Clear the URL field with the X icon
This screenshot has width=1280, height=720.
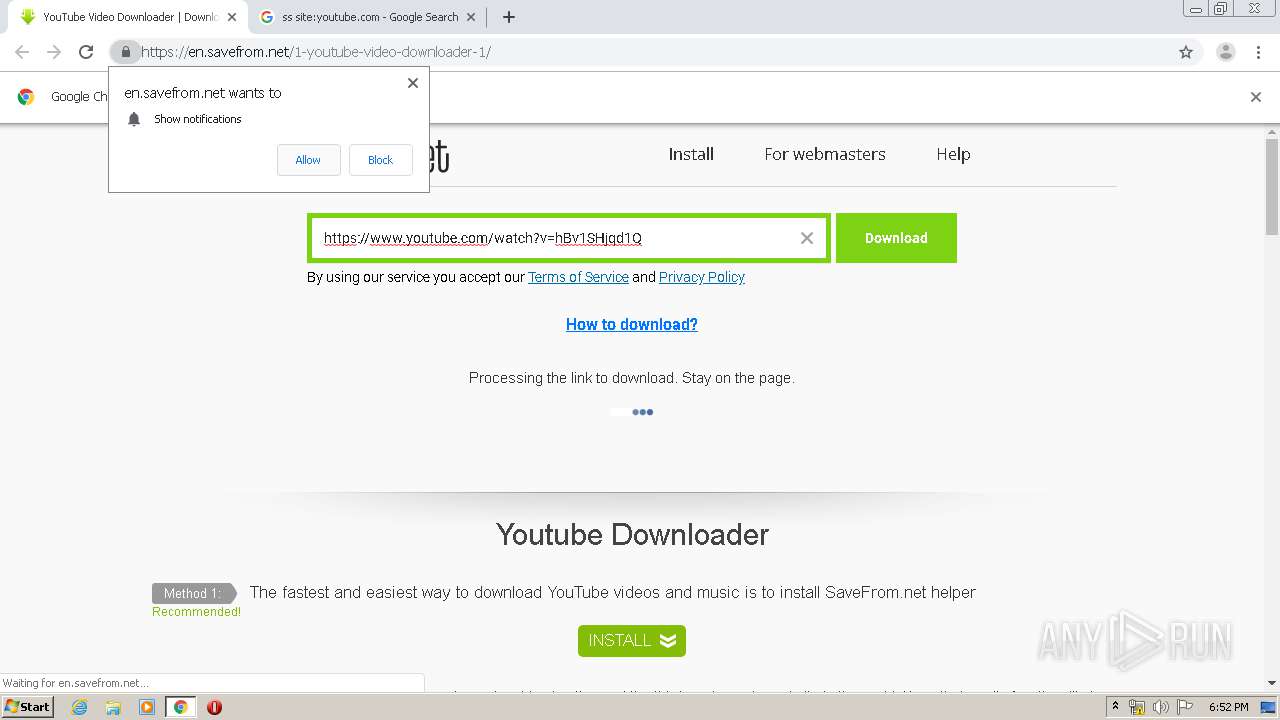(807, 238)
